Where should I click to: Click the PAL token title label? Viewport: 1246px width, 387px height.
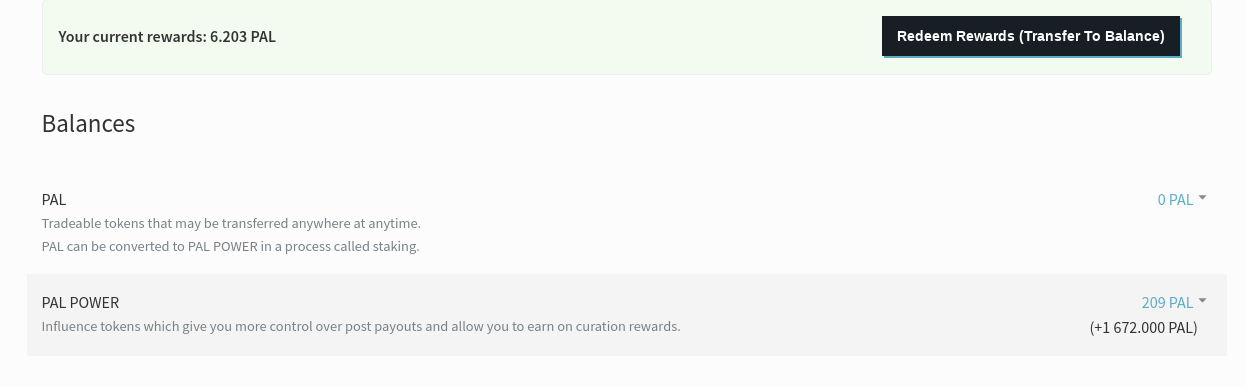point(54,199)
